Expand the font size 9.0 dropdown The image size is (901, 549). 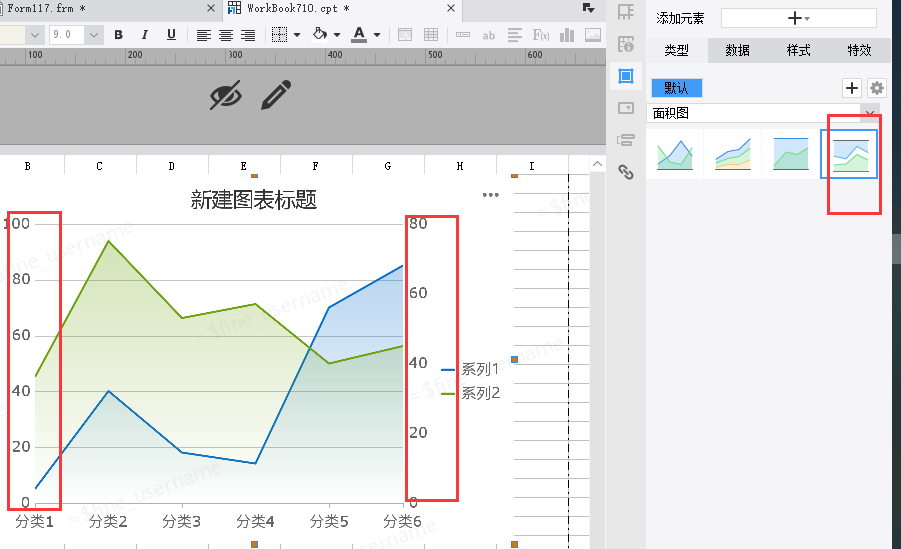point(94,35)
